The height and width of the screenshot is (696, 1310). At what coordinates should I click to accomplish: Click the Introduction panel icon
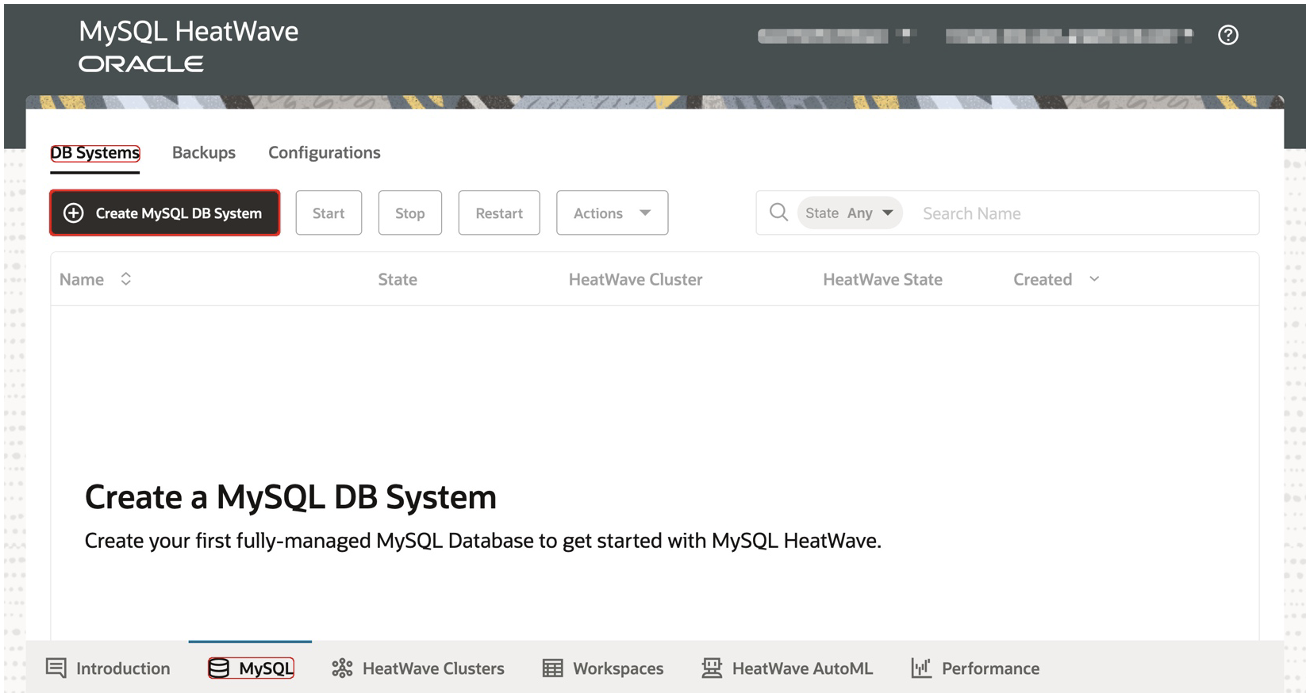57,668
